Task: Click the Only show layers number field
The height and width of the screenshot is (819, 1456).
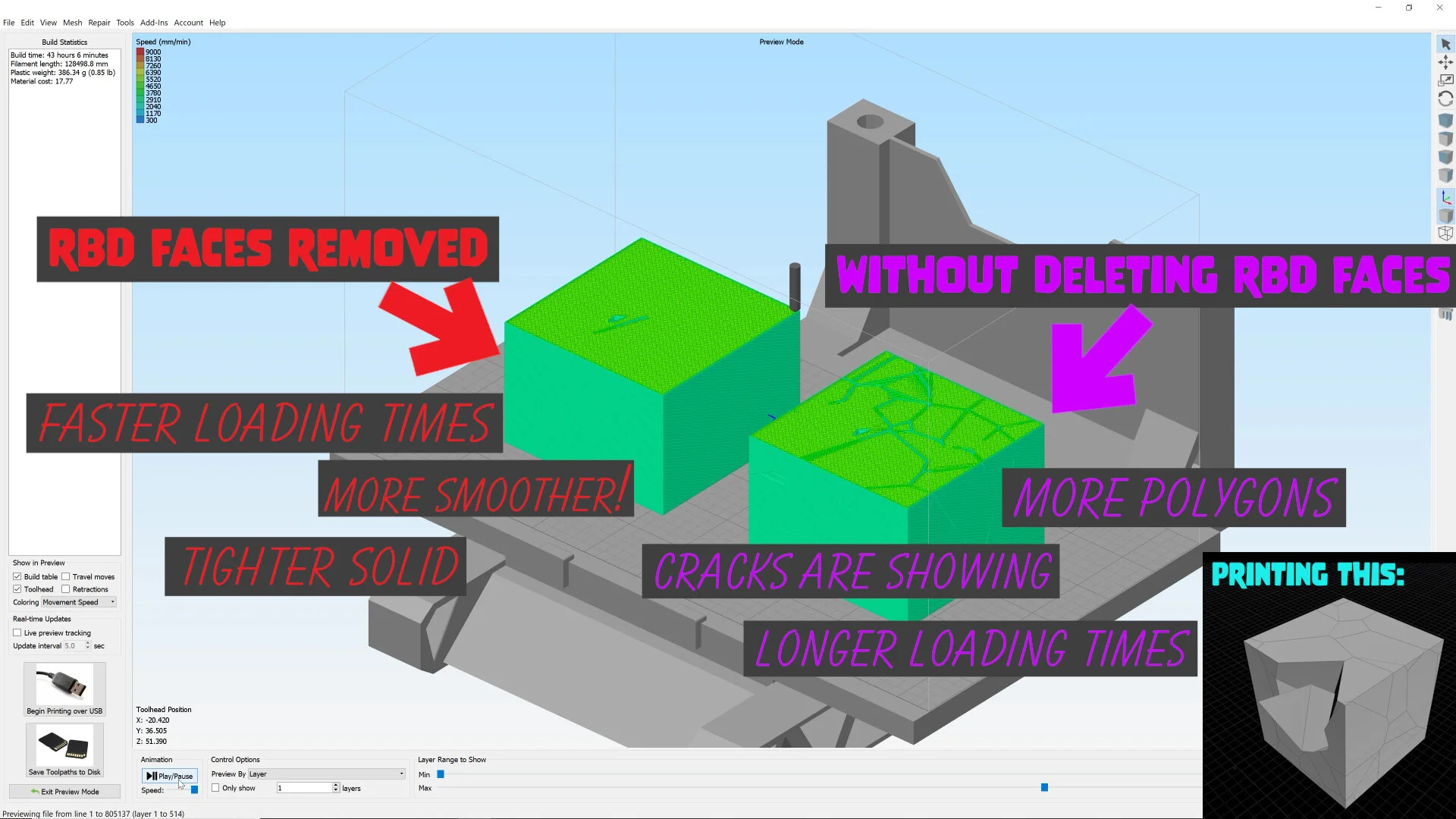Action: tap(303, 789)
